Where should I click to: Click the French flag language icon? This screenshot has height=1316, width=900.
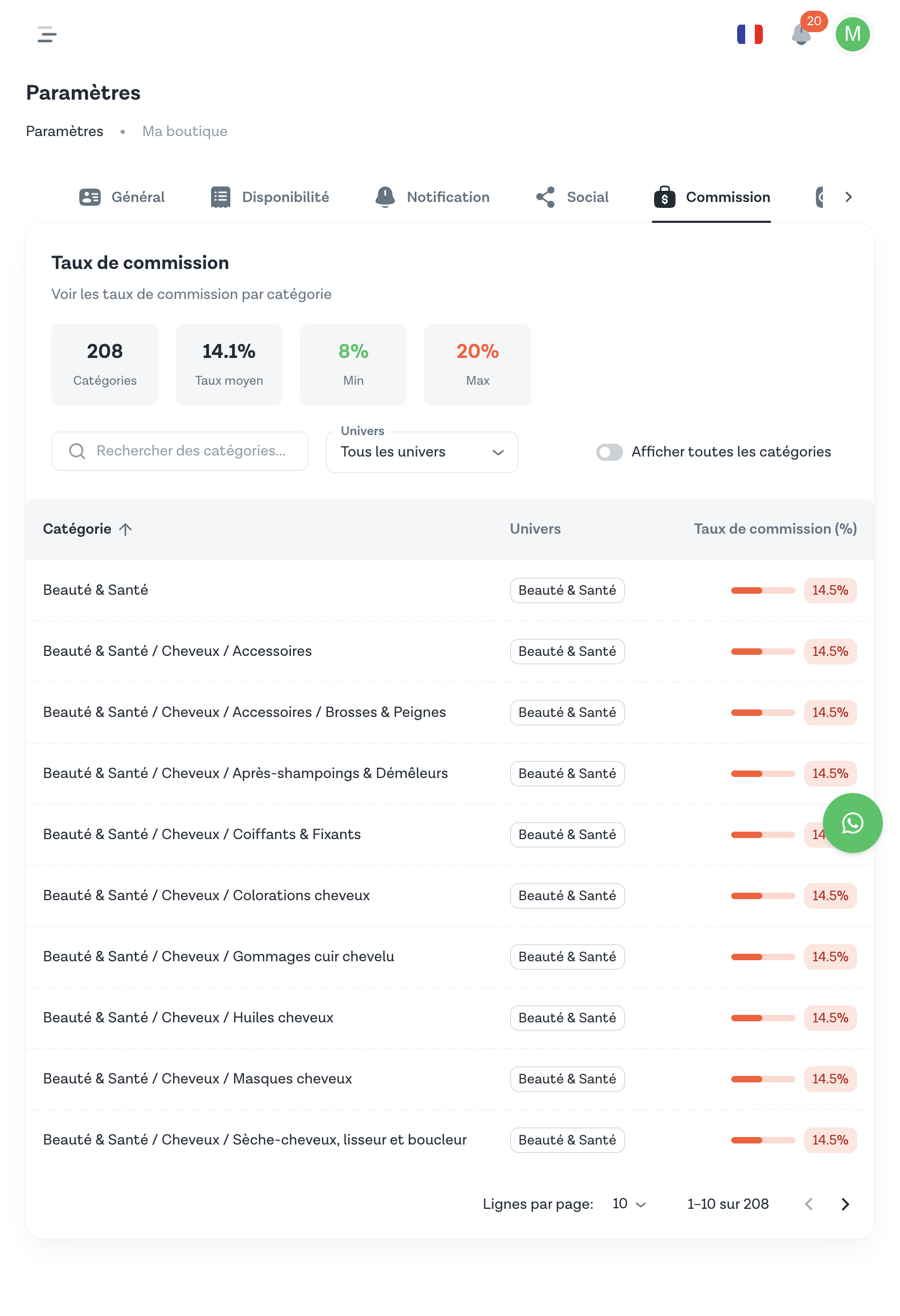click(x=749, y=34)
